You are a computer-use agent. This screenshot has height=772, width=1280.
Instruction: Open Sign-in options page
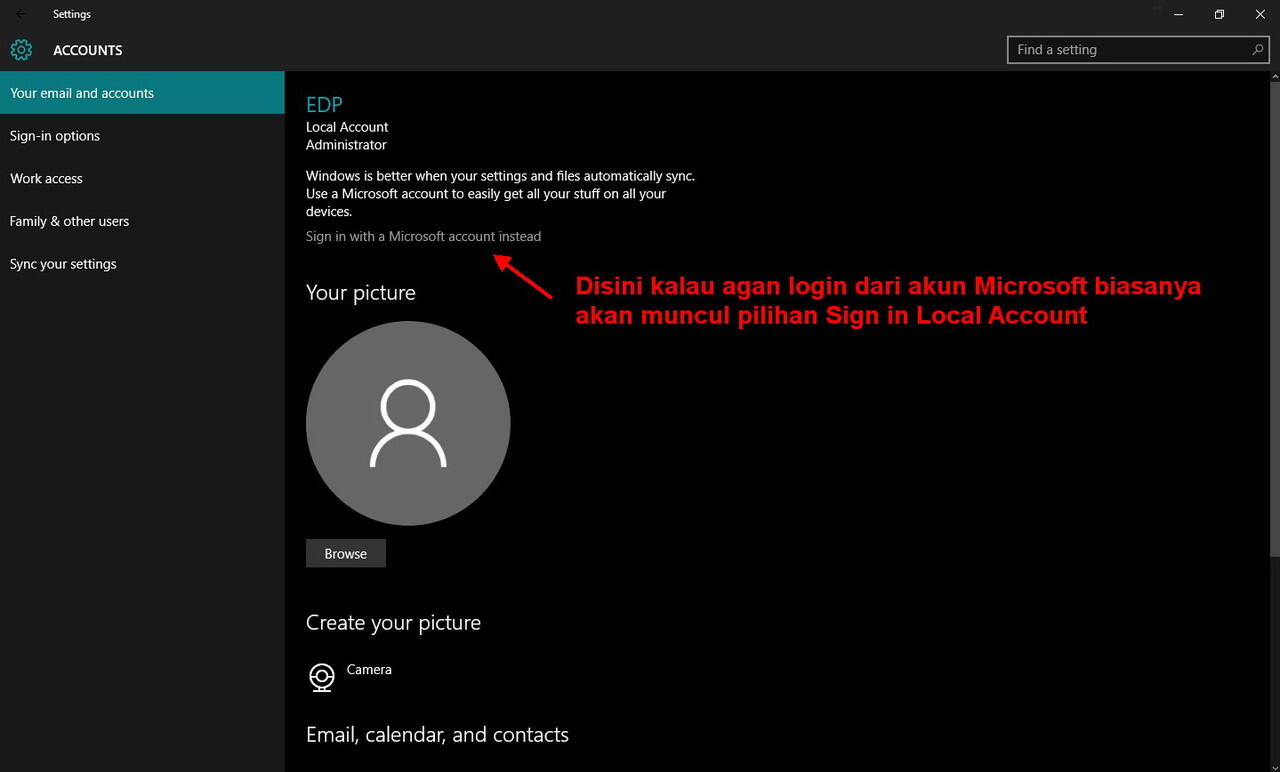(142, 136)
